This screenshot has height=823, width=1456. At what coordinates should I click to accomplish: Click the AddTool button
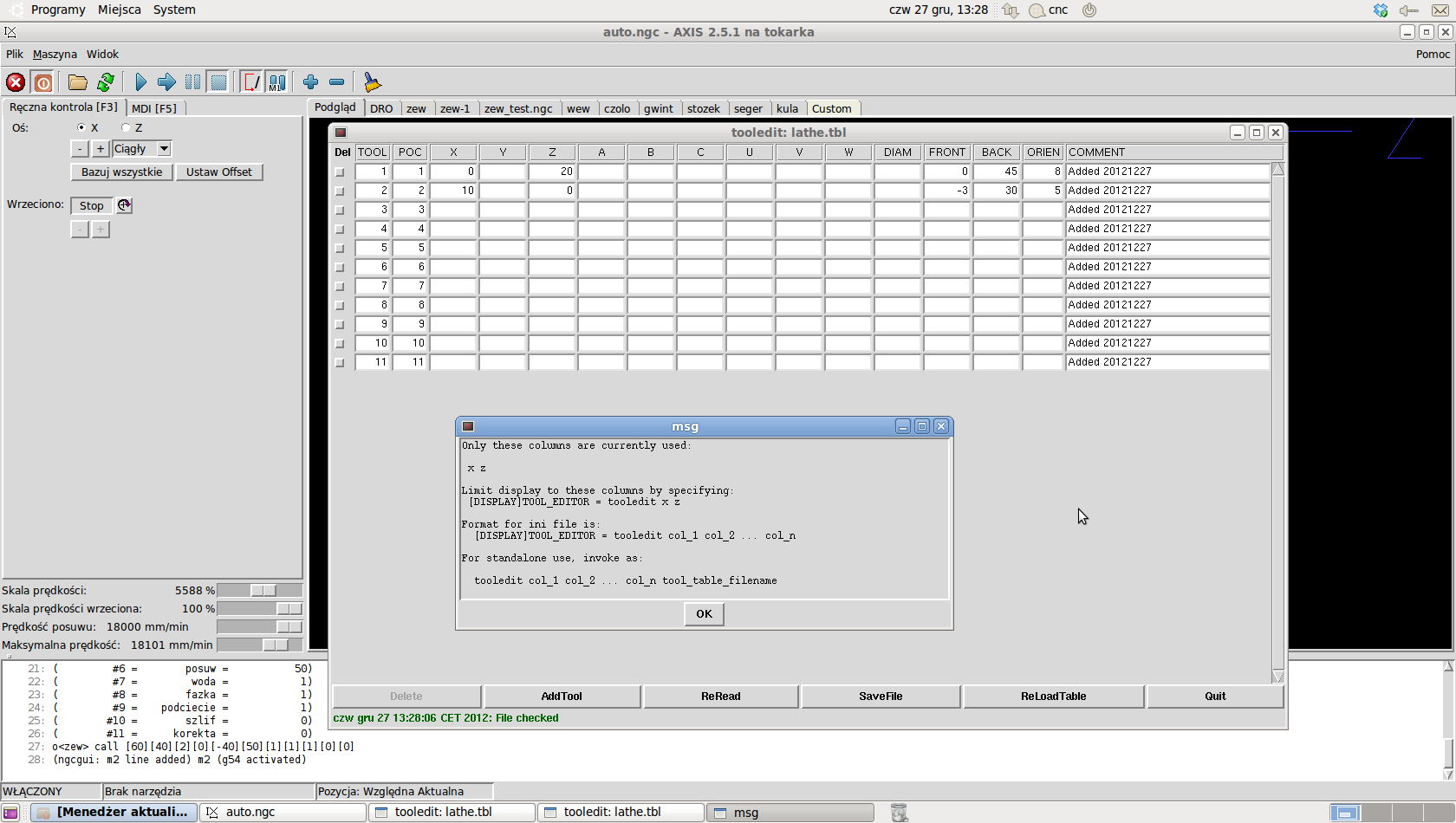click(562, 697)
